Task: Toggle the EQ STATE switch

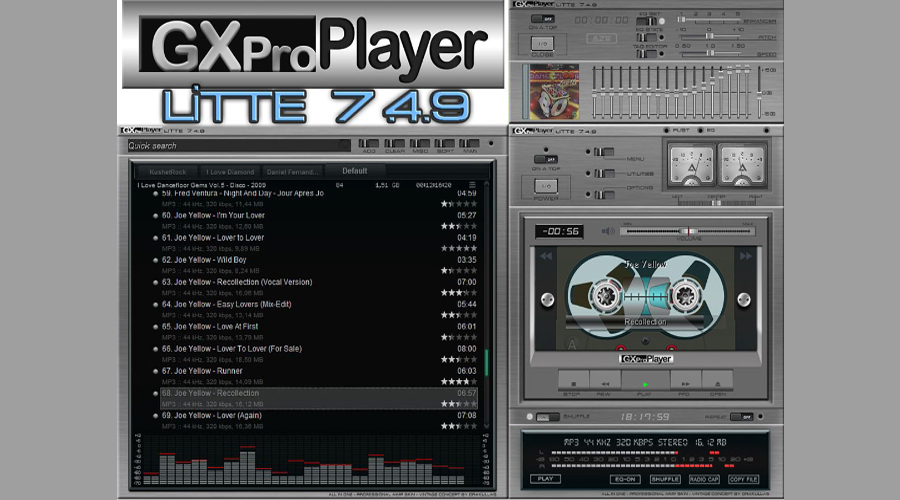Action: pos(646,37)
